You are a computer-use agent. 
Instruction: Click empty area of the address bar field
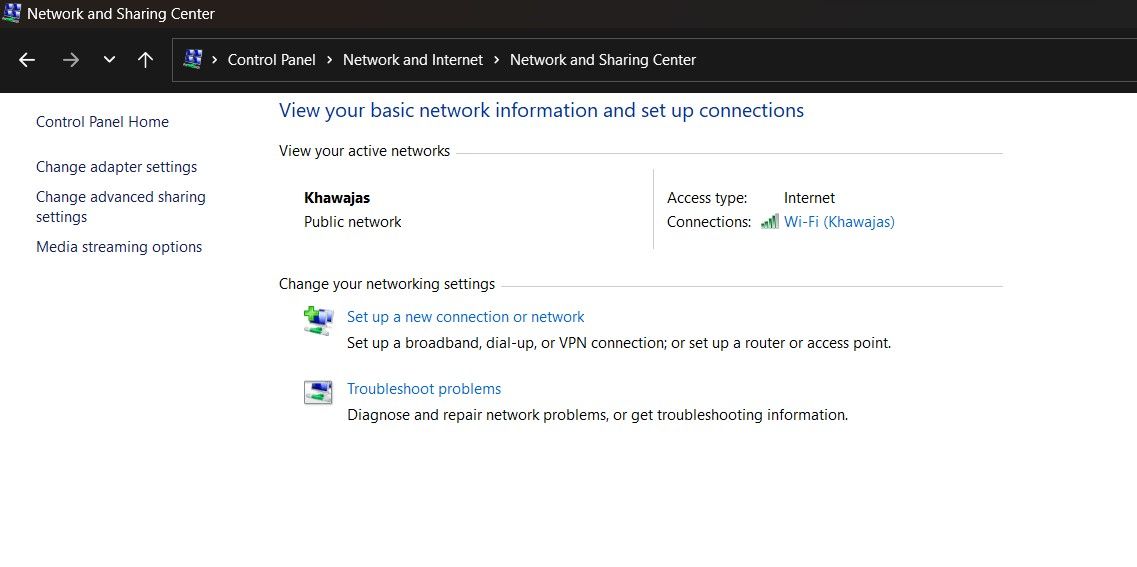pos(900,60)
